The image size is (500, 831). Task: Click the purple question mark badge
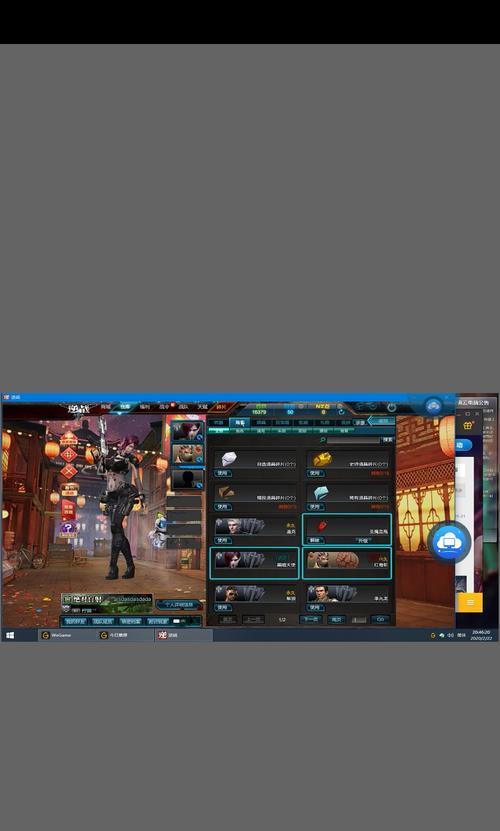[x=68, y=528]
